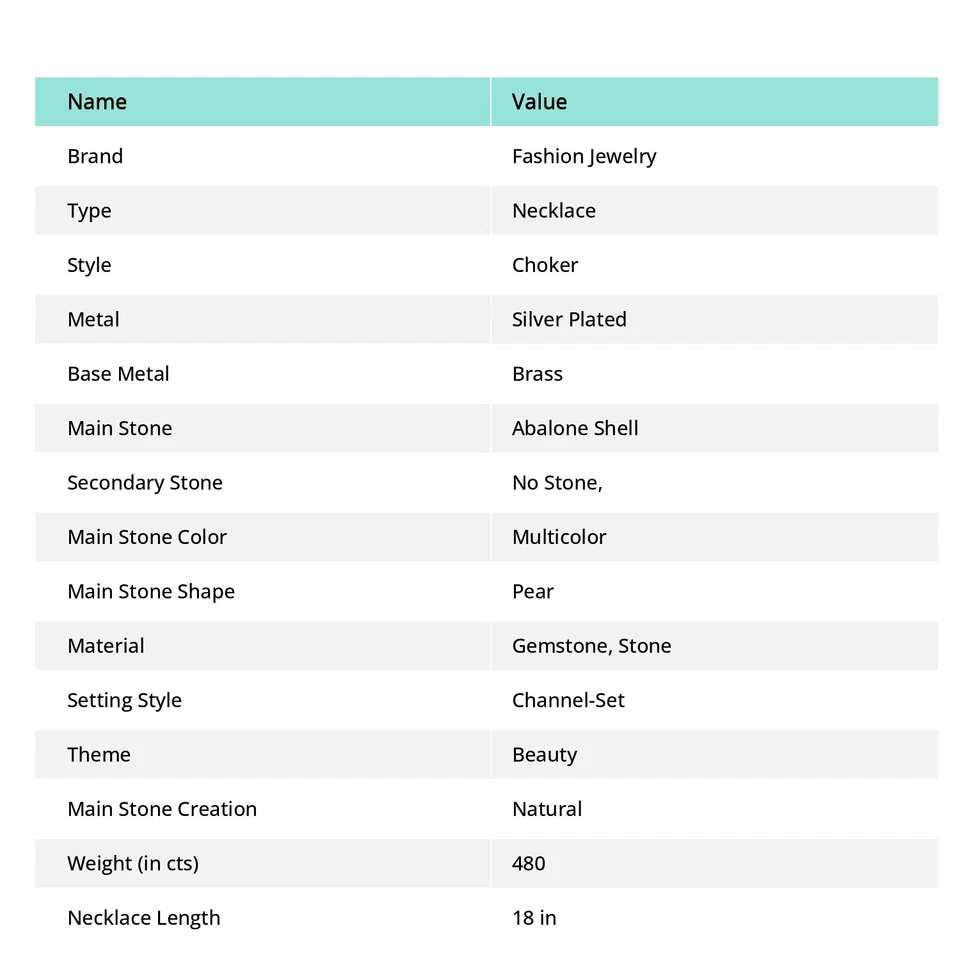Select the Necklace type value
Screen dimensions: 960x960
click(553, 211)
